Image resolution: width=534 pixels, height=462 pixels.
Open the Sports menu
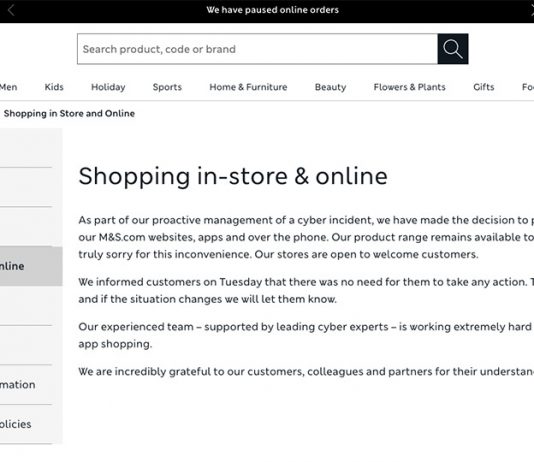click(167, 87)
